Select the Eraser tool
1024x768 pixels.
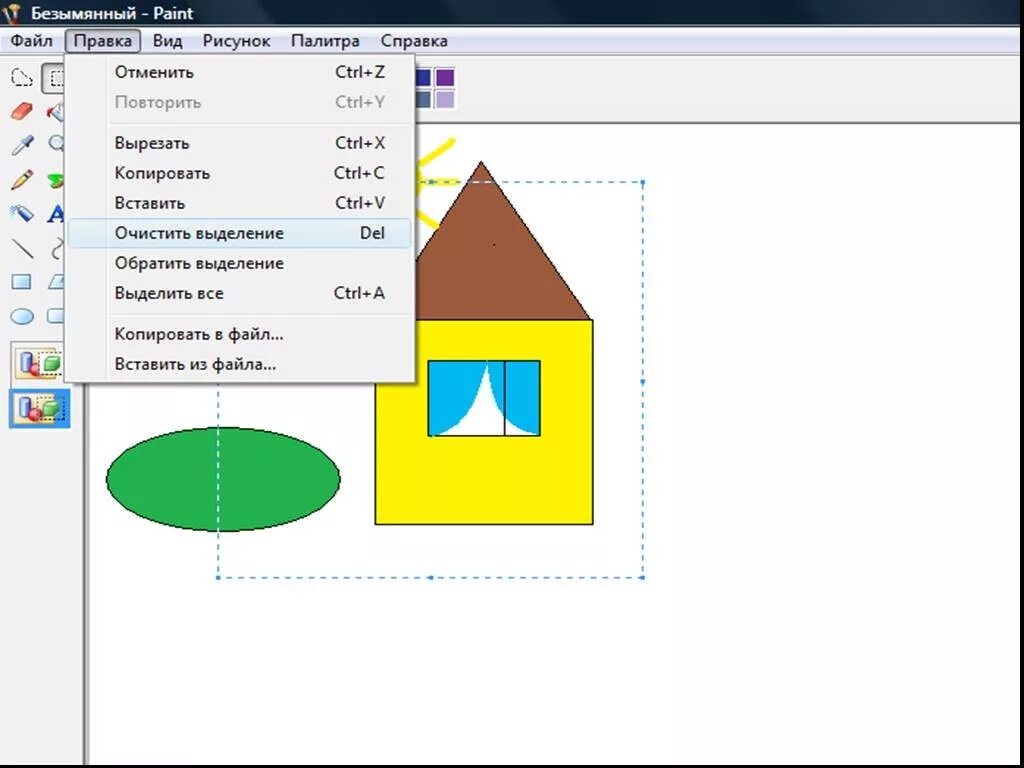[x=22, y=112]
